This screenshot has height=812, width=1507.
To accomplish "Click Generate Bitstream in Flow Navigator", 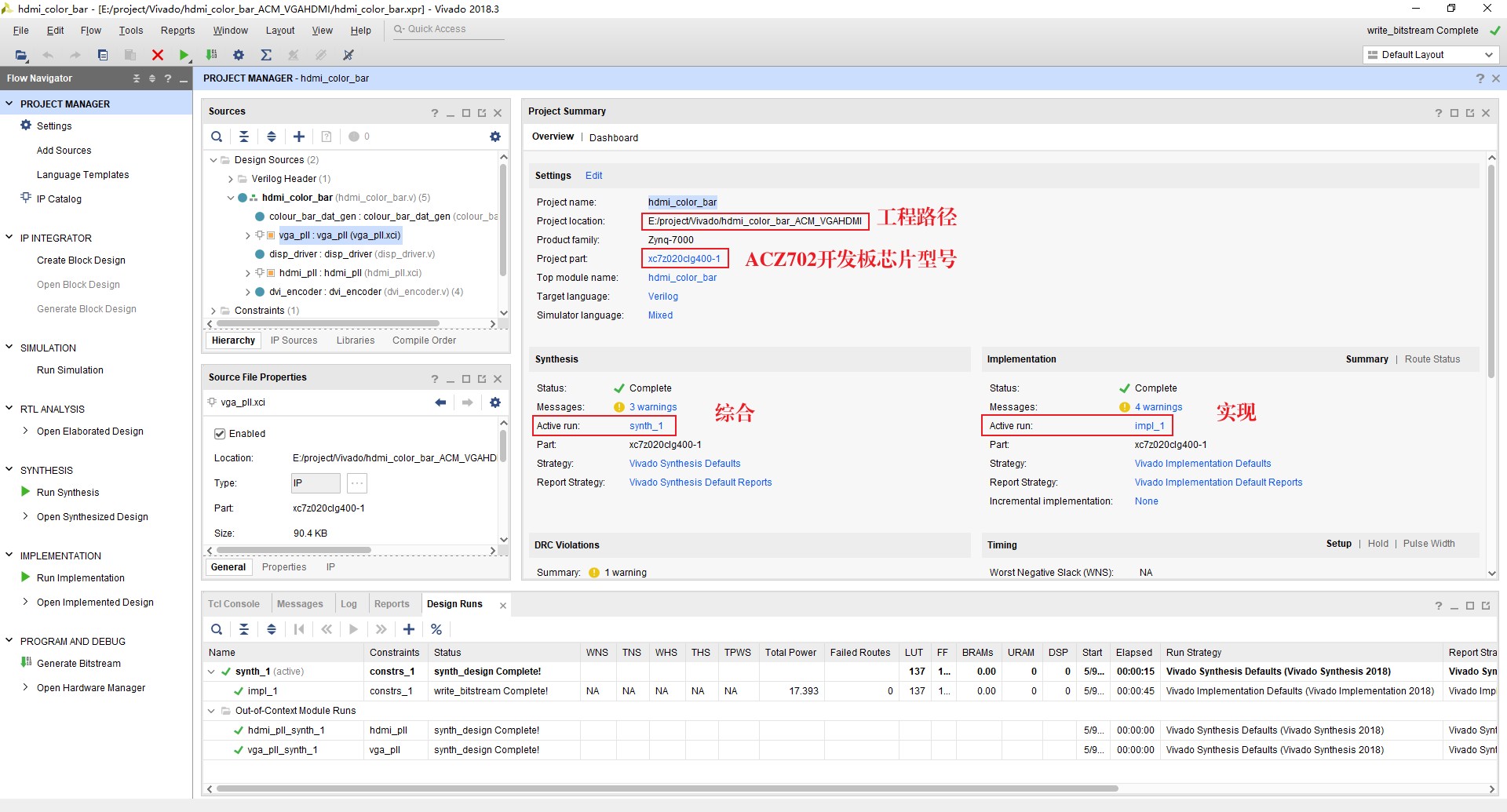I will [78, 663].
